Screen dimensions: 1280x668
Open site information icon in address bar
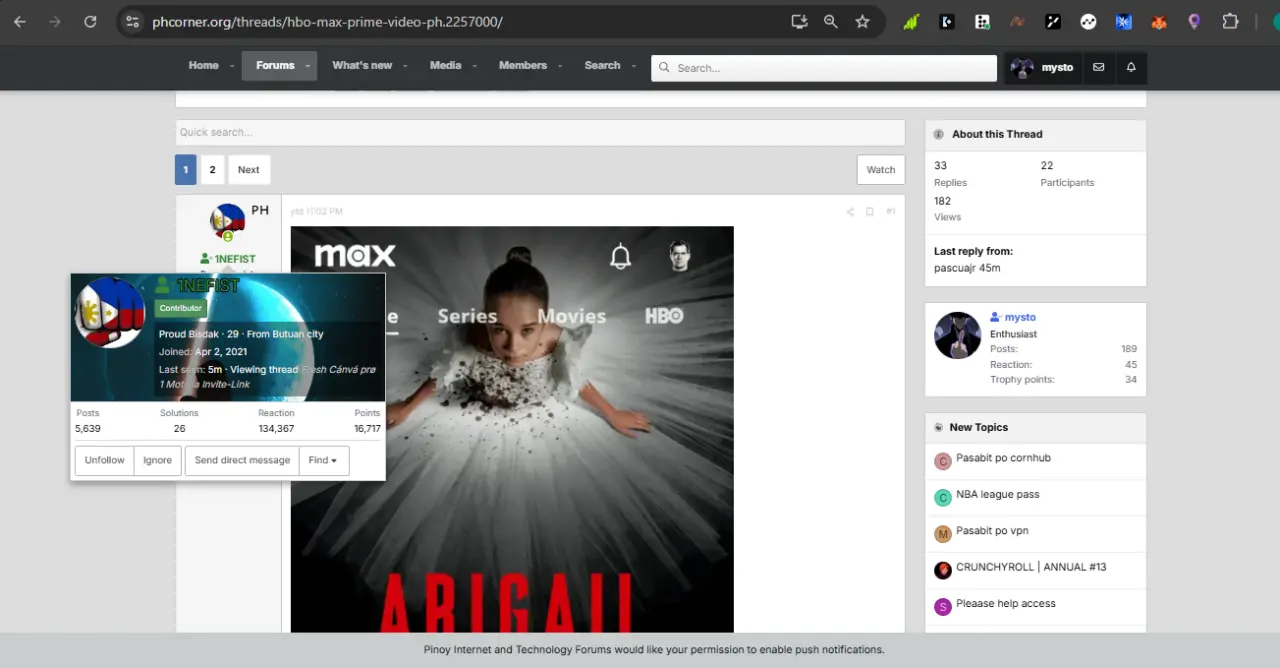(133, 21)
